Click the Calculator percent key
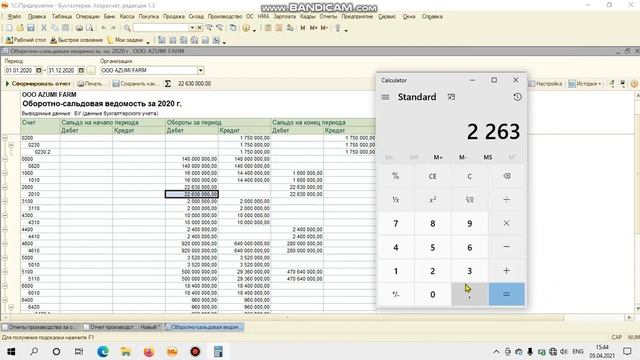Image resolution: width=640 pixels, height=360 pixels. tap(396, 176)
